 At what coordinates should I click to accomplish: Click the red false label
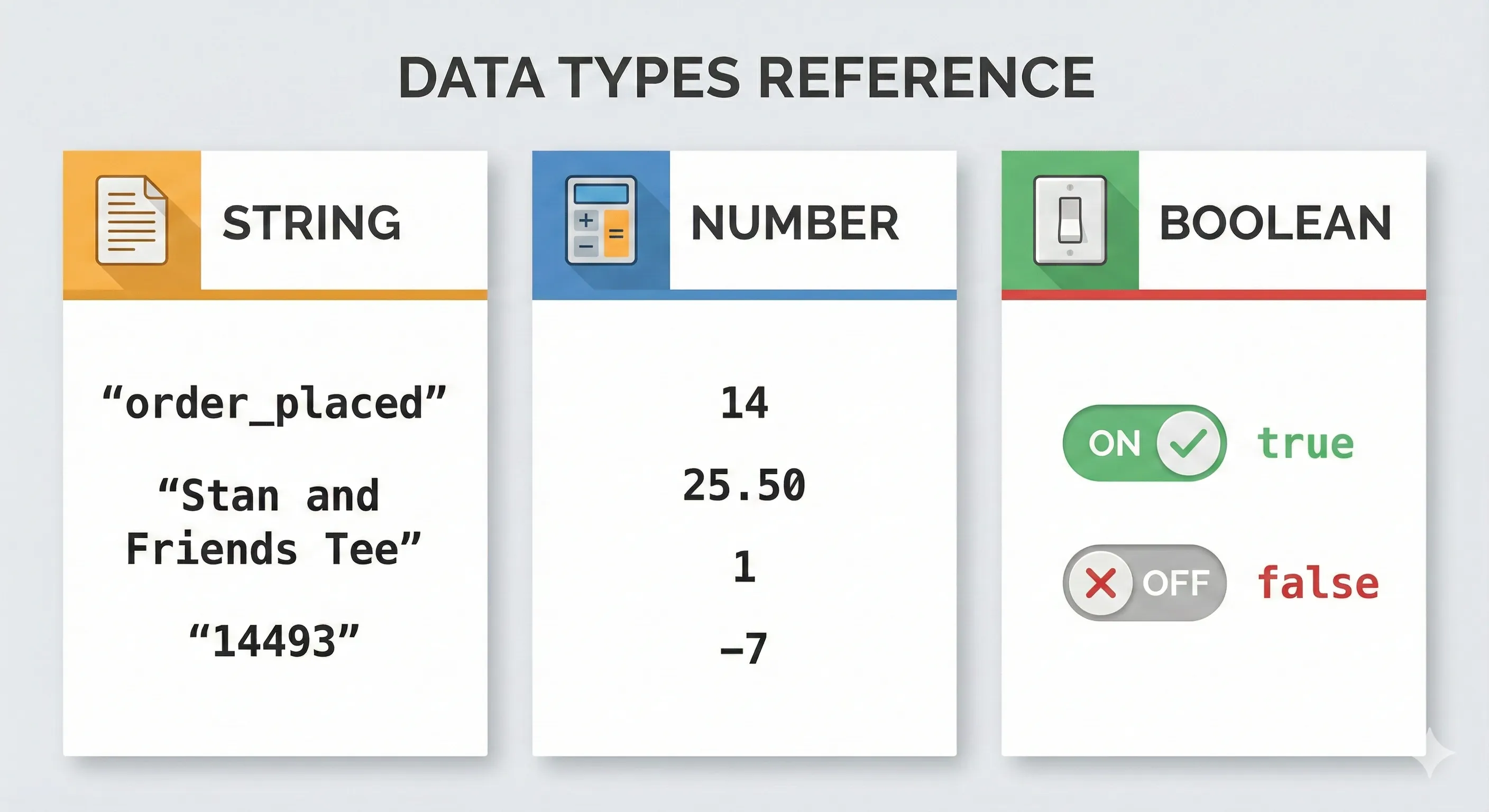coord(1318,583)
